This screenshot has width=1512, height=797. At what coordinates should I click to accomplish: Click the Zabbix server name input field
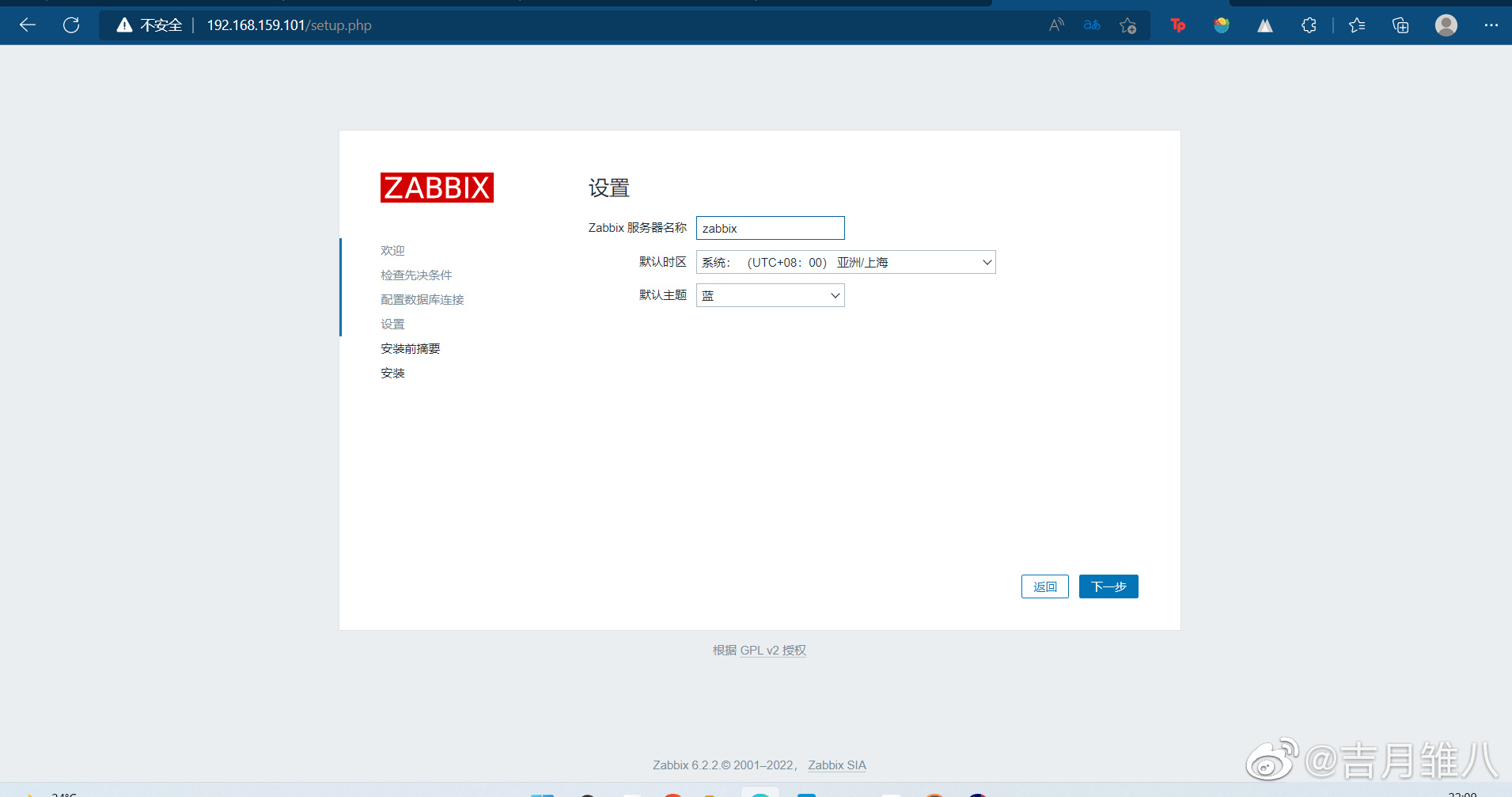click(x=771, y=228)
